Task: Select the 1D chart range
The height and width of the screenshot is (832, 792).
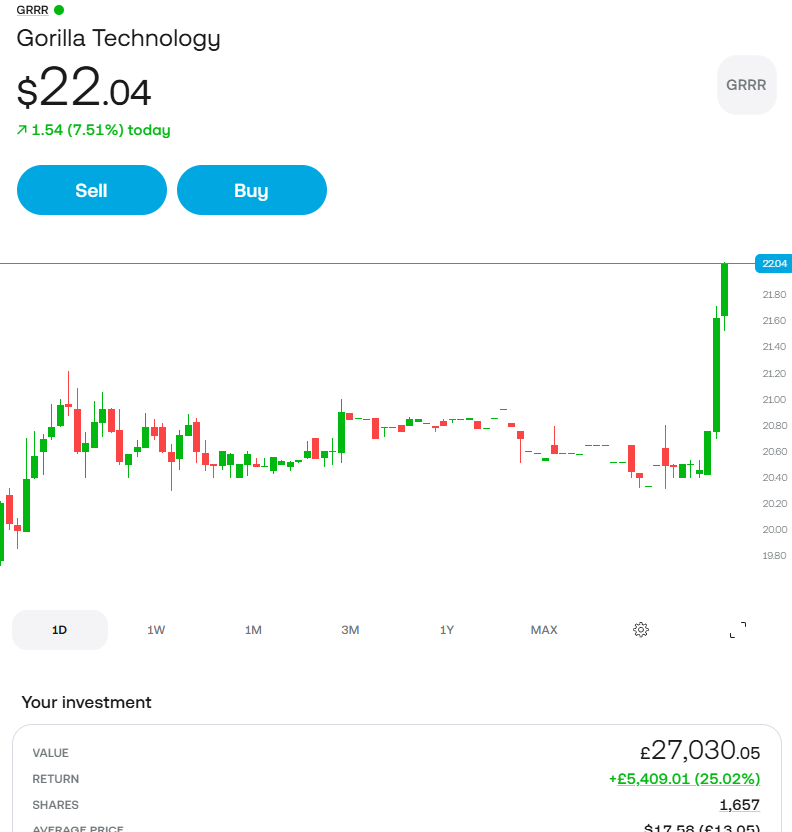Action: tap(59, 630)
